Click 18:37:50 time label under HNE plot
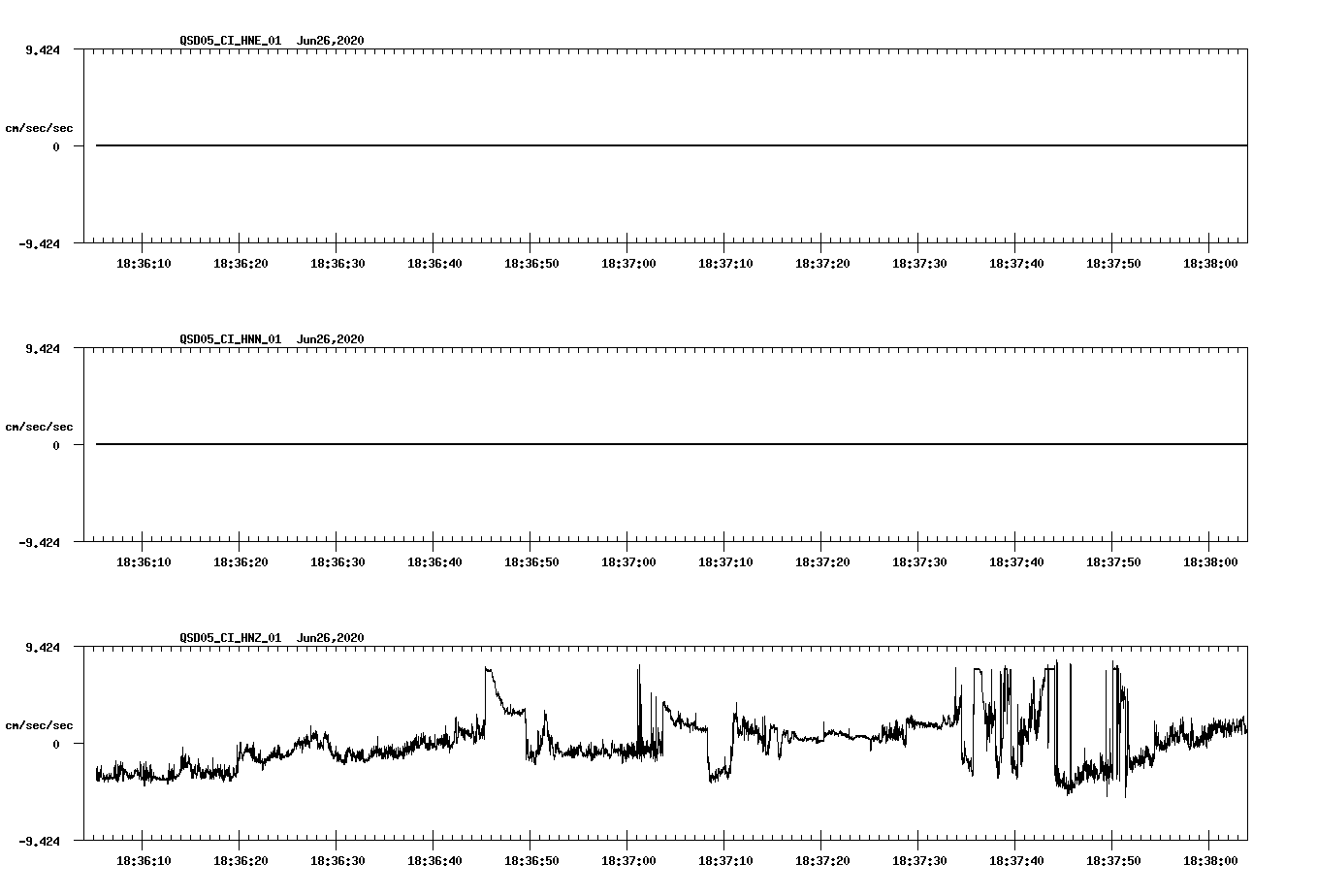This screenshot has height=896, width=1317. [1113, 264]
